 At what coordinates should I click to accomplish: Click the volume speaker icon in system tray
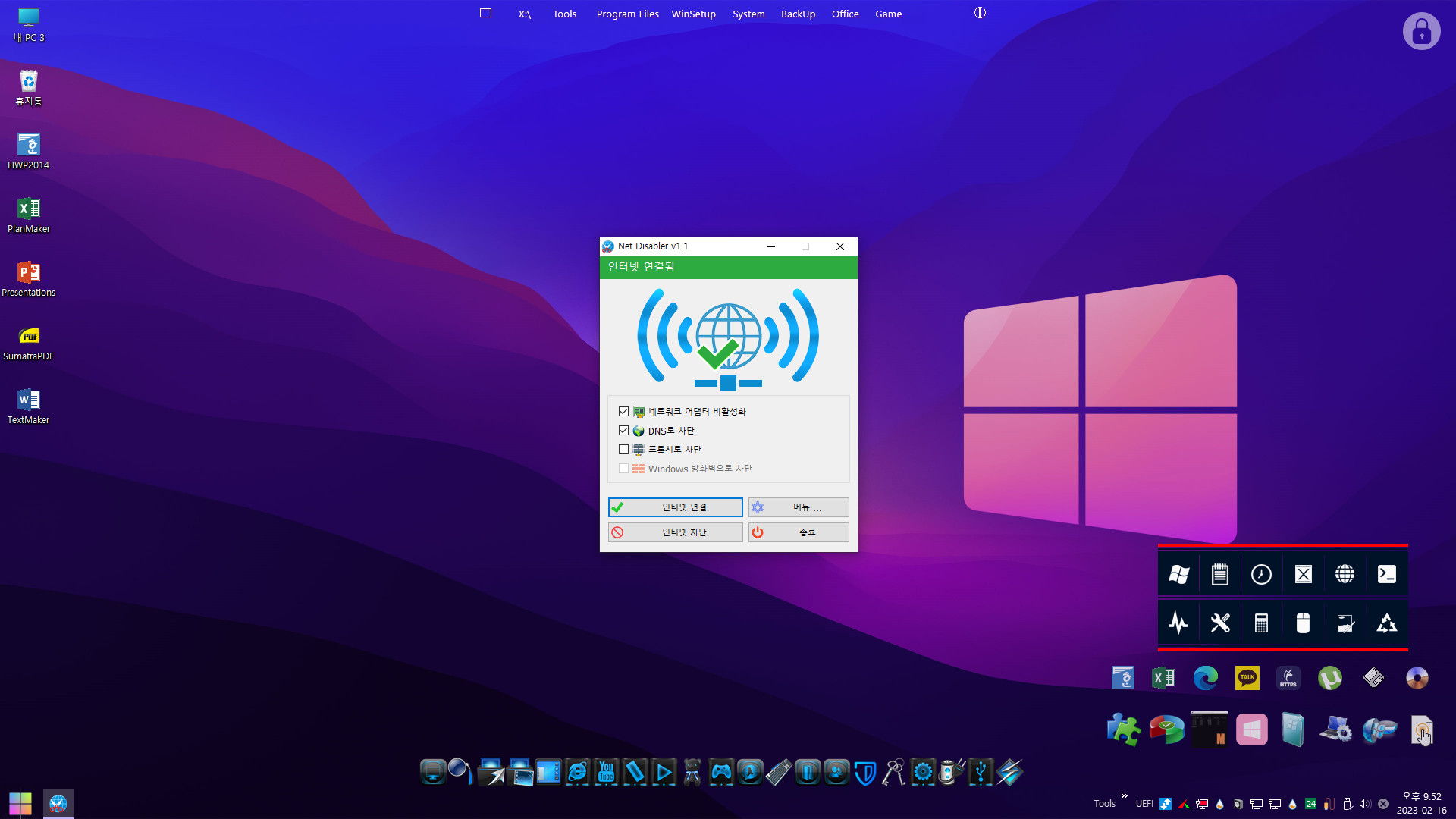pyautogui.click(x=1365, y=804)
